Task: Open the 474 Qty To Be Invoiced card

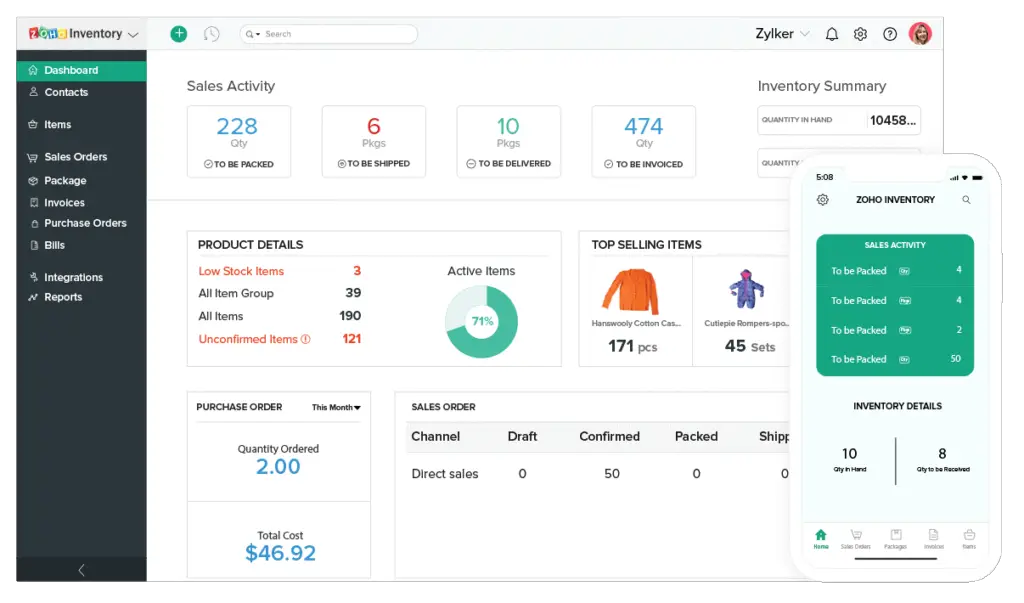Action: (644, 142)
